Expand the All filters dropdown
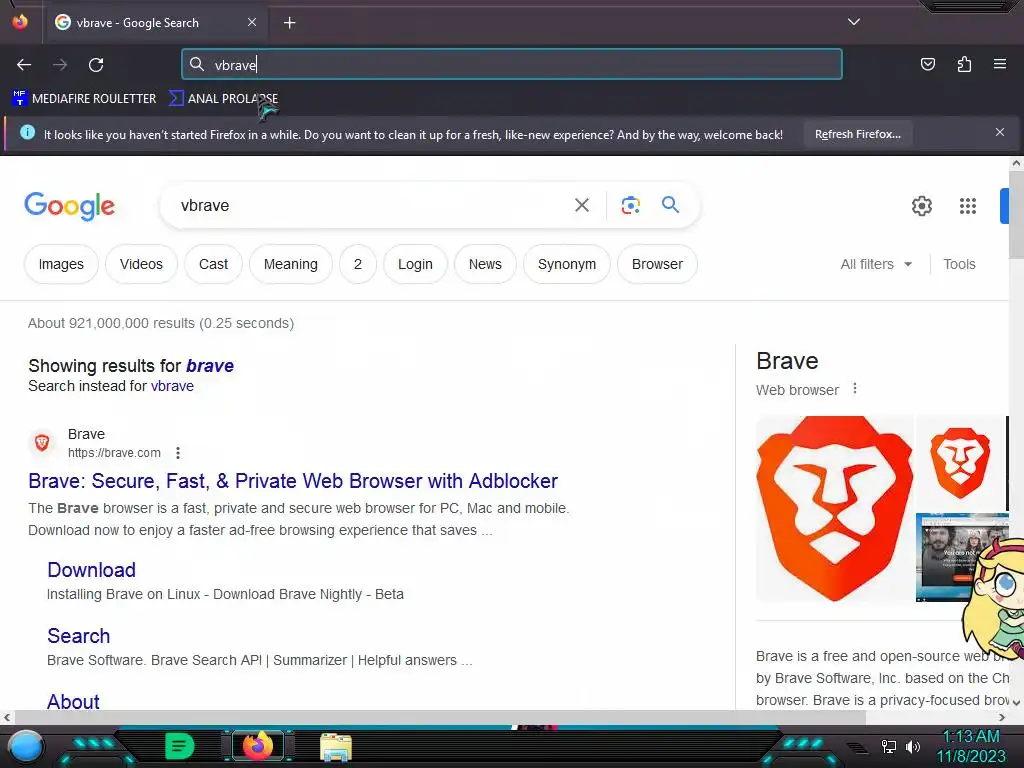This screenshot has width=1024, height=768. 876,264
